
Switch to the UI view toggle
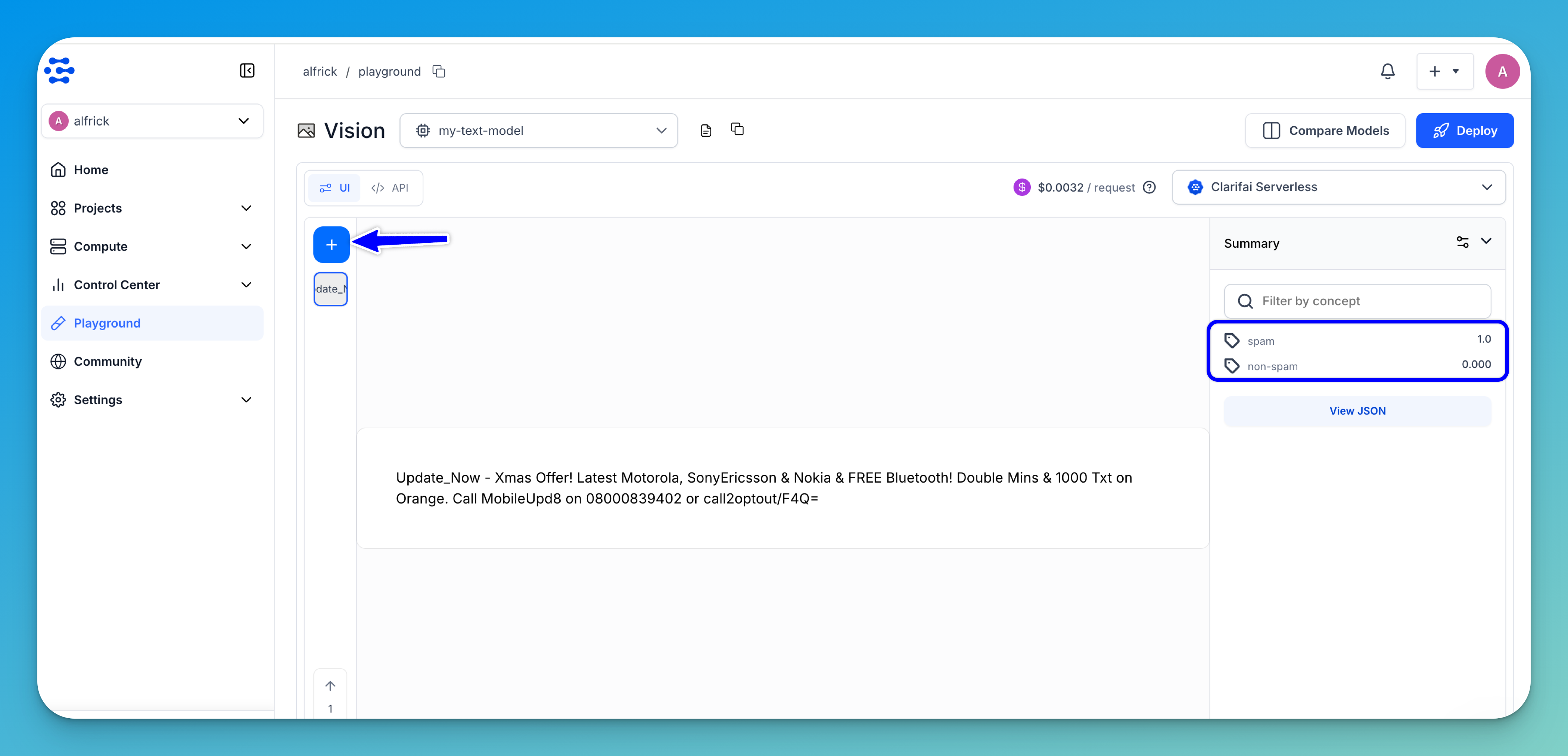(335, 188)
